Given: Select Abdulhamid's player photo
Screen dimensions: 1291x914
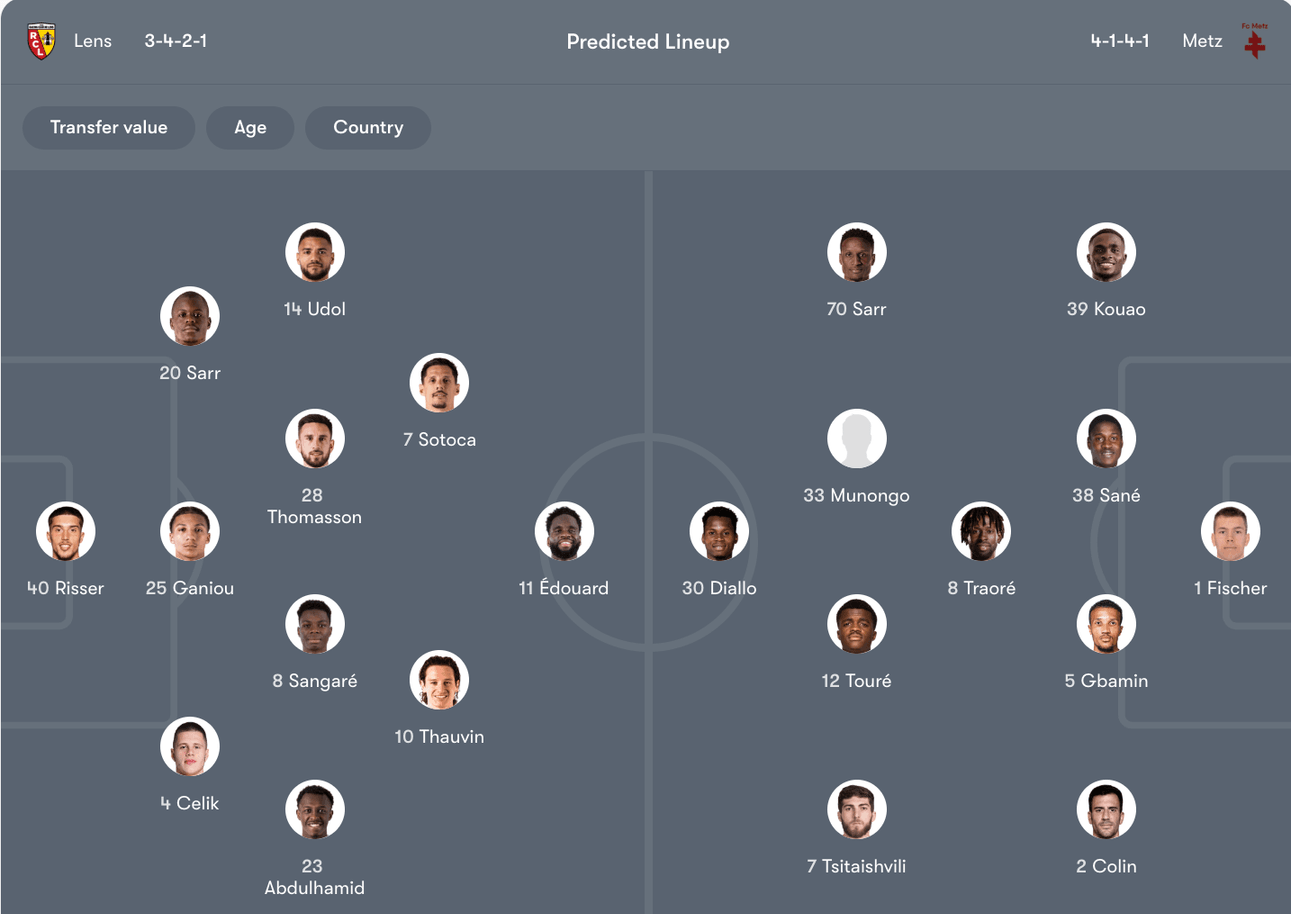Looking at the screenshot, I should [x=315, y=810].
